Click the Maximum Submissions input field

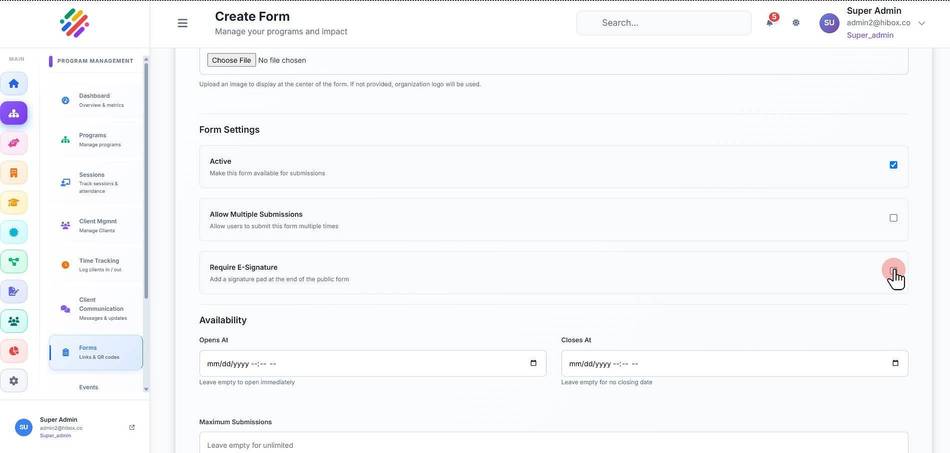pyautogui.click(x=553, y=444)
